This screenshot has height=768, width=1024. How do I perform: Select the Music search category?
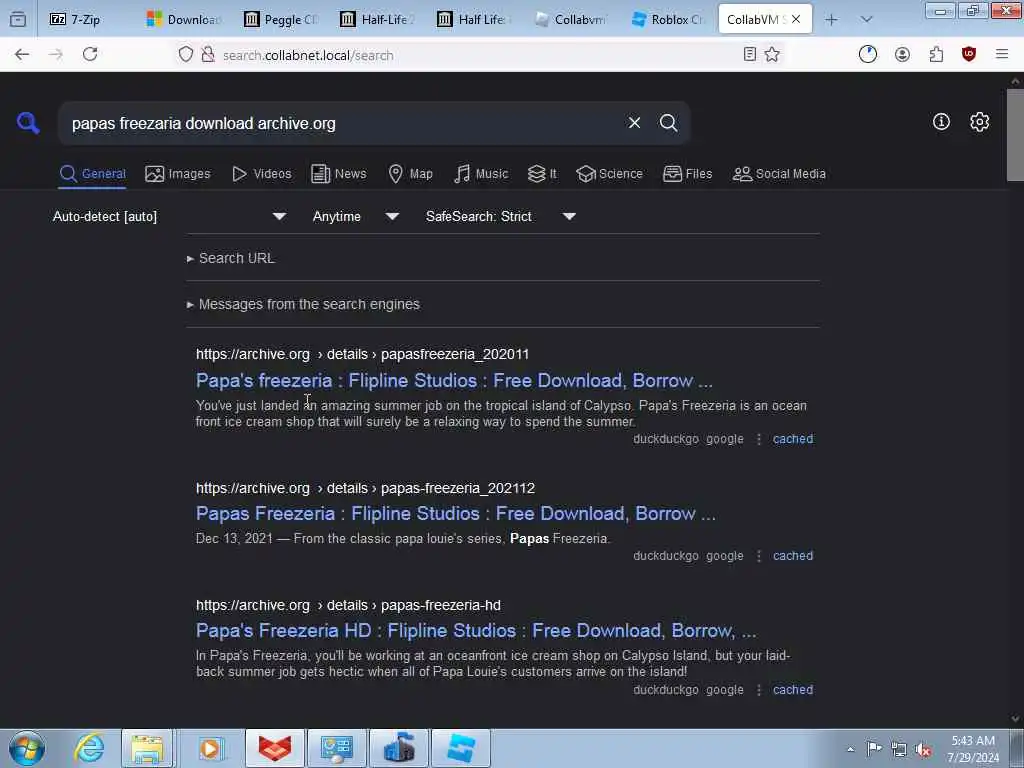click(x=481, y=174)
